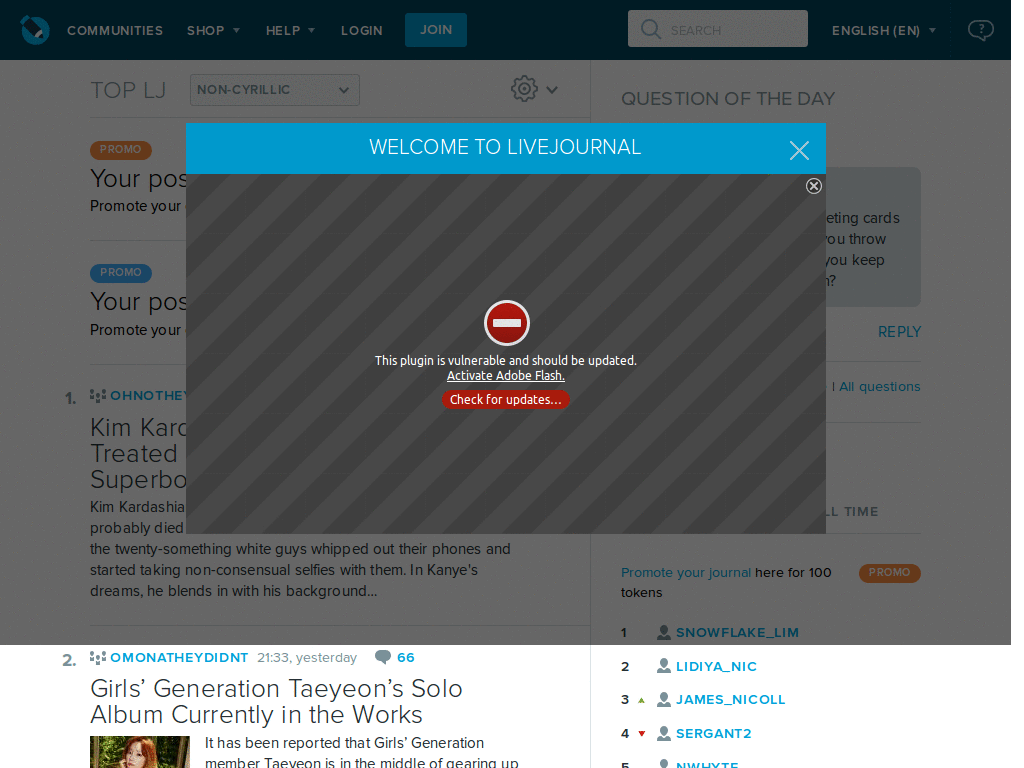Expand the chevron next to the gear
1024x768 pixels.
tap(552, 90)
